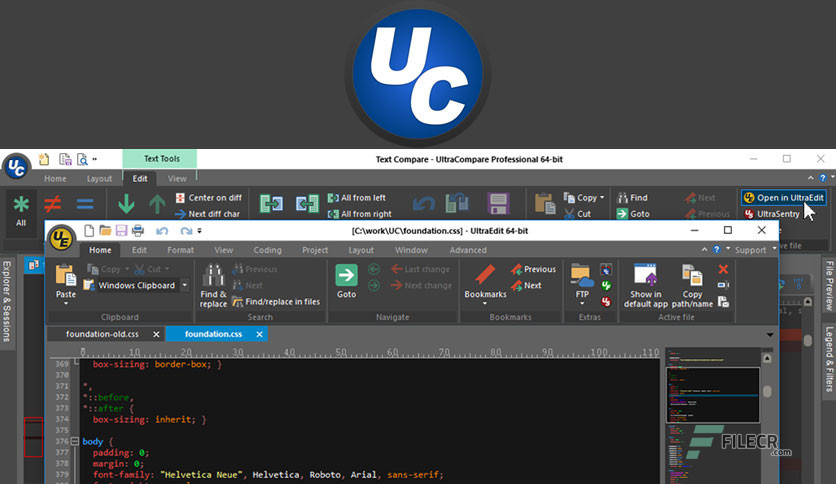
Task: Click Goto in the UltraCompare ribbon
Action: (633, 214)
